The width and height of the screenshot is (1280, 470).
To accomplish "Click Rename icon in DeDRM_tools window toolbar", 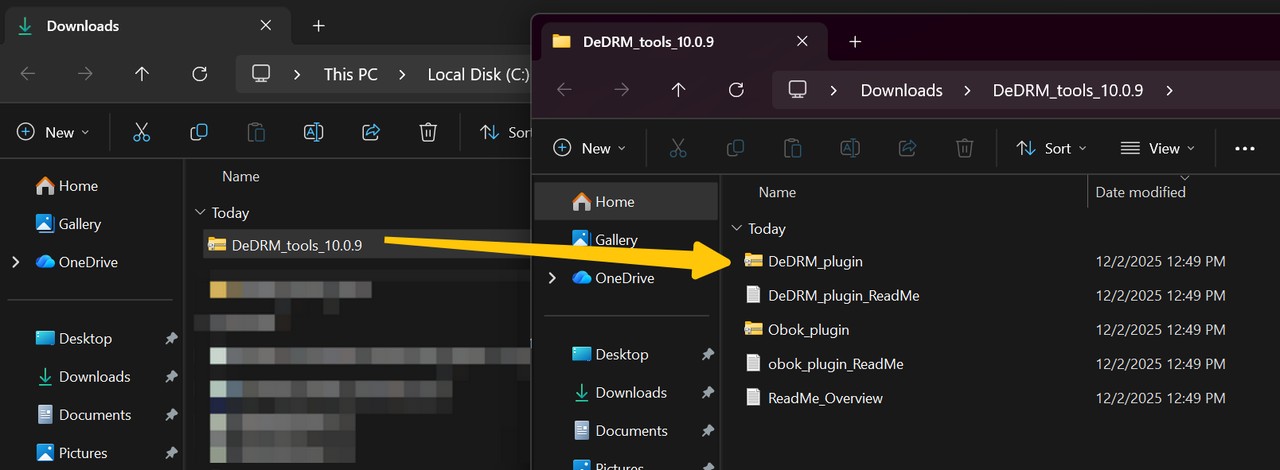I will (850, 148).
